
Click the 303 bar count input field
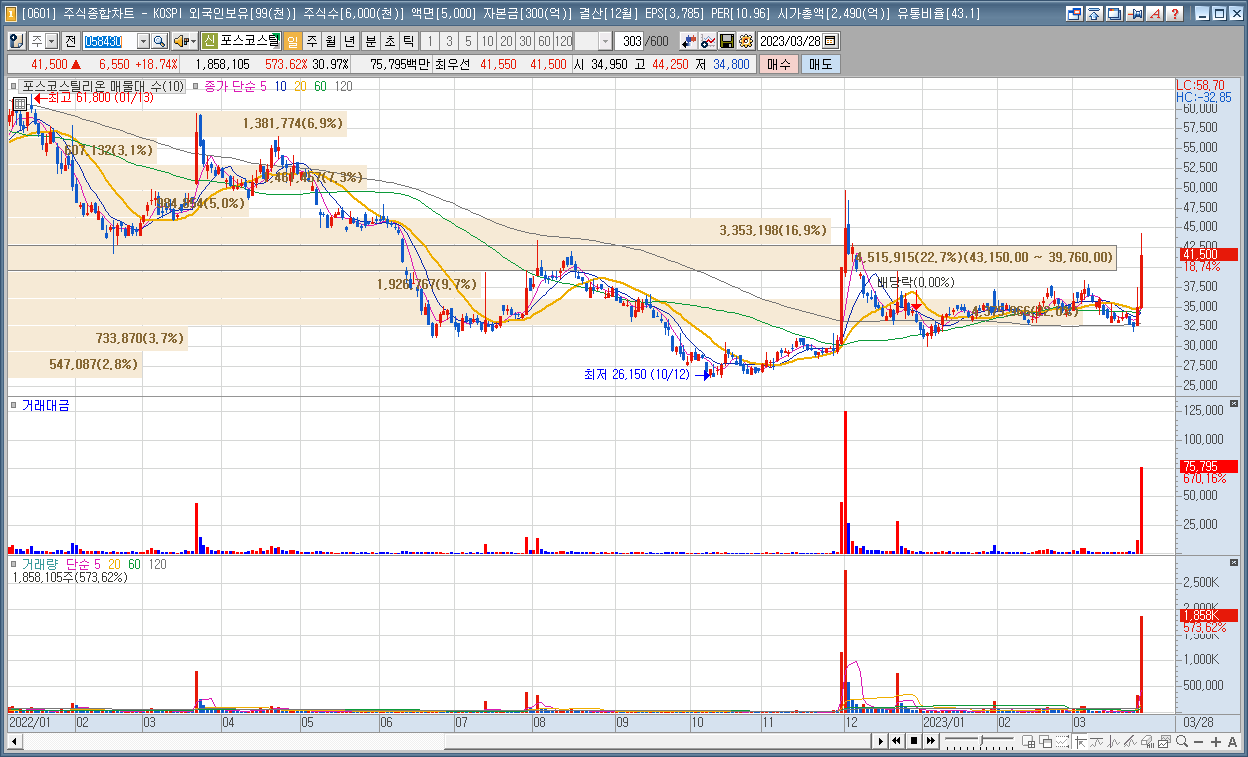pyautogui.click(x=630, y=41)
